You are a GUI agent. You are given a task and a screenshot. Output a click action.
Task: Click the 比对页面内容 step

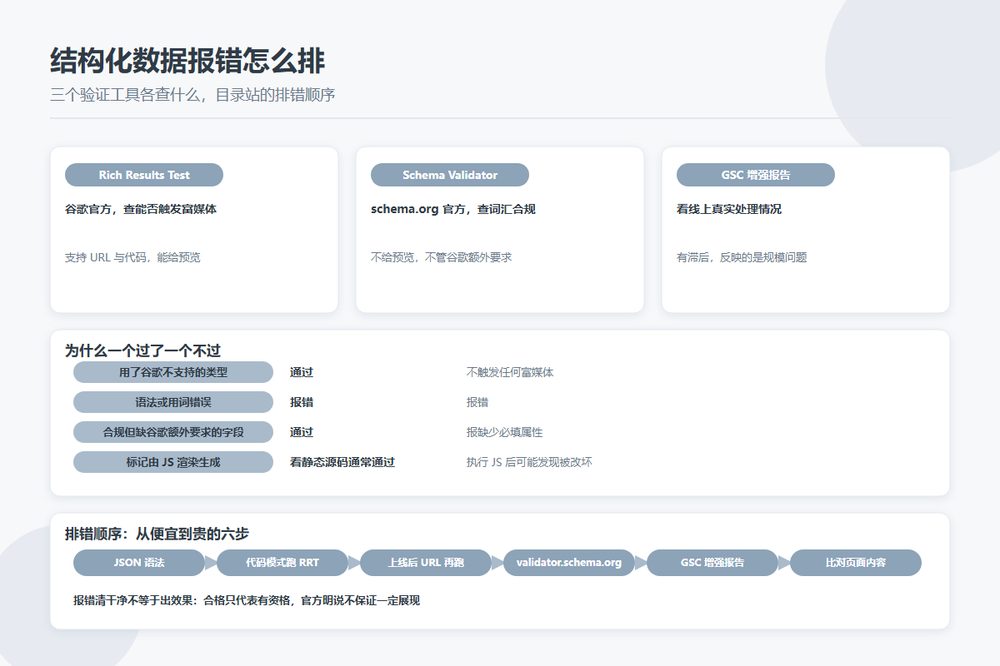click(856, 563)
